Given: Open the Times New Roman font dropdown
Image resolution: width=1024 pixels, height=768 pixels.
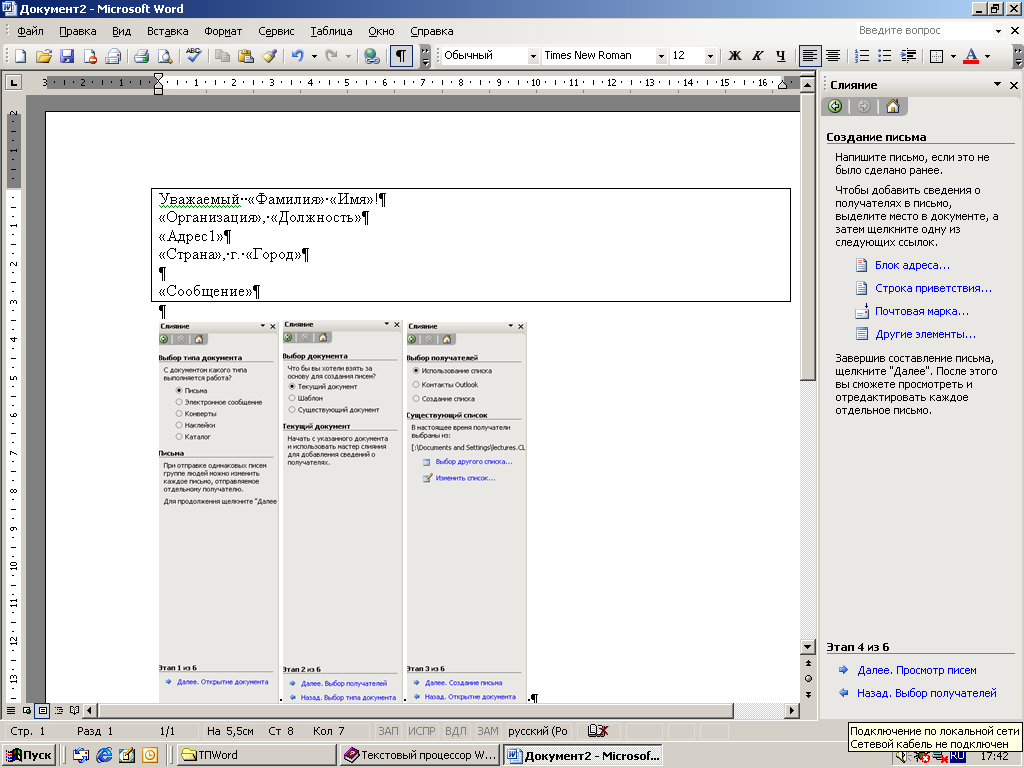Looking at the screenshot, I should [x=660, y=56].
